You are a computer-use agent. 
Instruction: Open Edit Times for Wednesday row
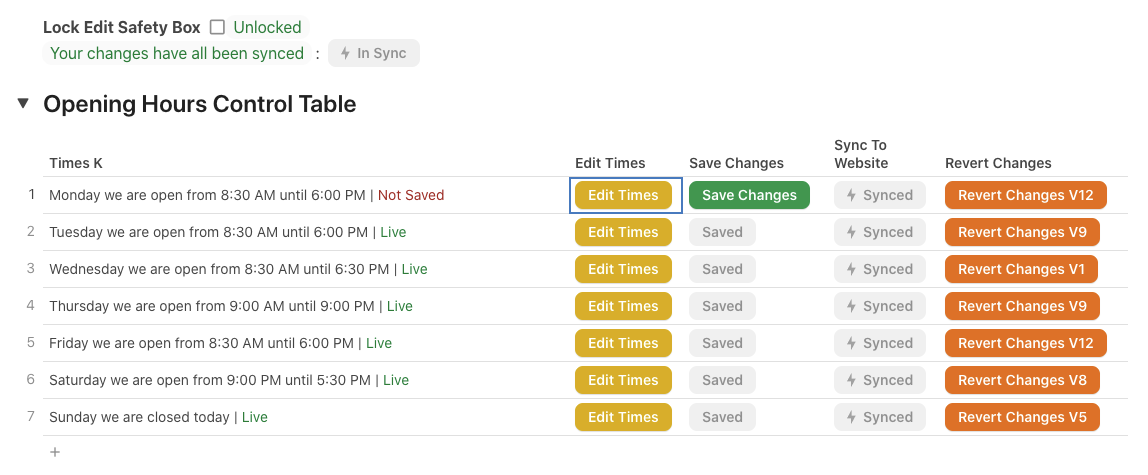623,269
